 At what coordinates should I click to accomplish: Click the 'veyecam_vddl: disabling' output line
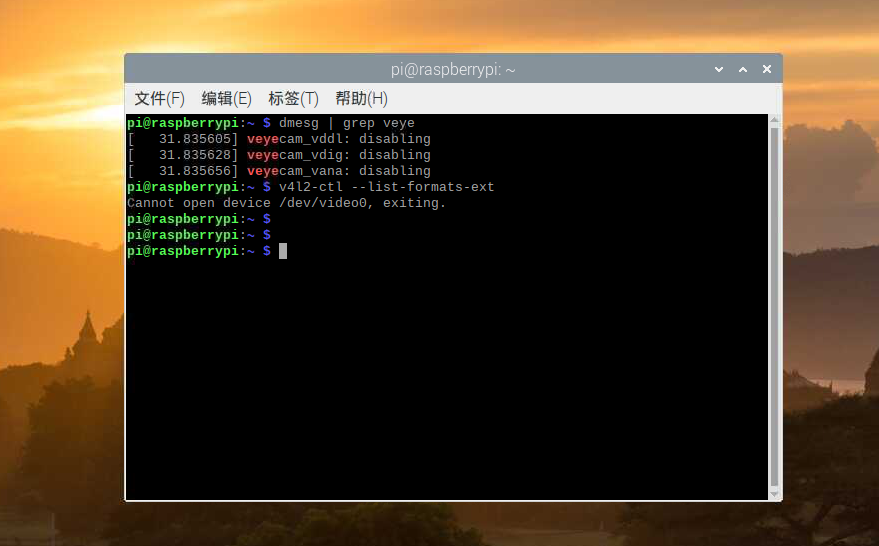338,139
